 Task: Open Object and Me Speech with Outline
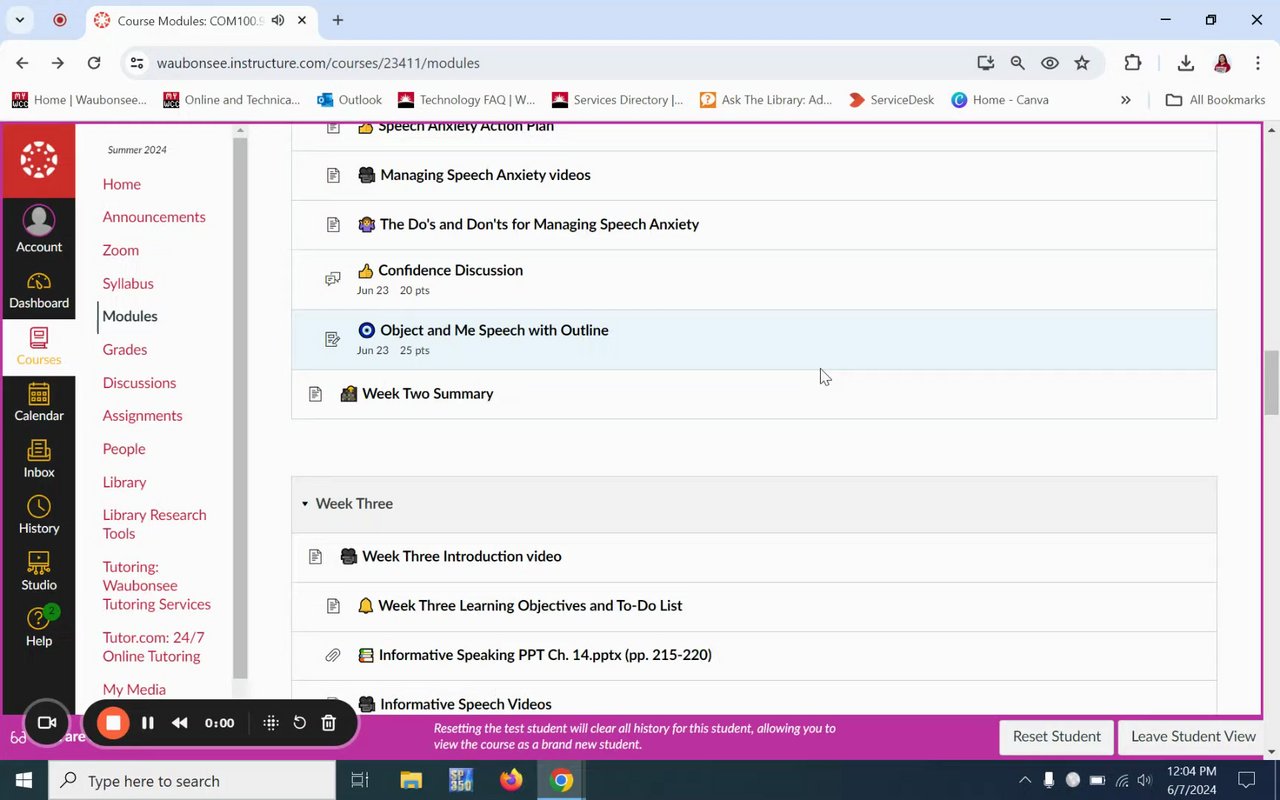[494, 330]
